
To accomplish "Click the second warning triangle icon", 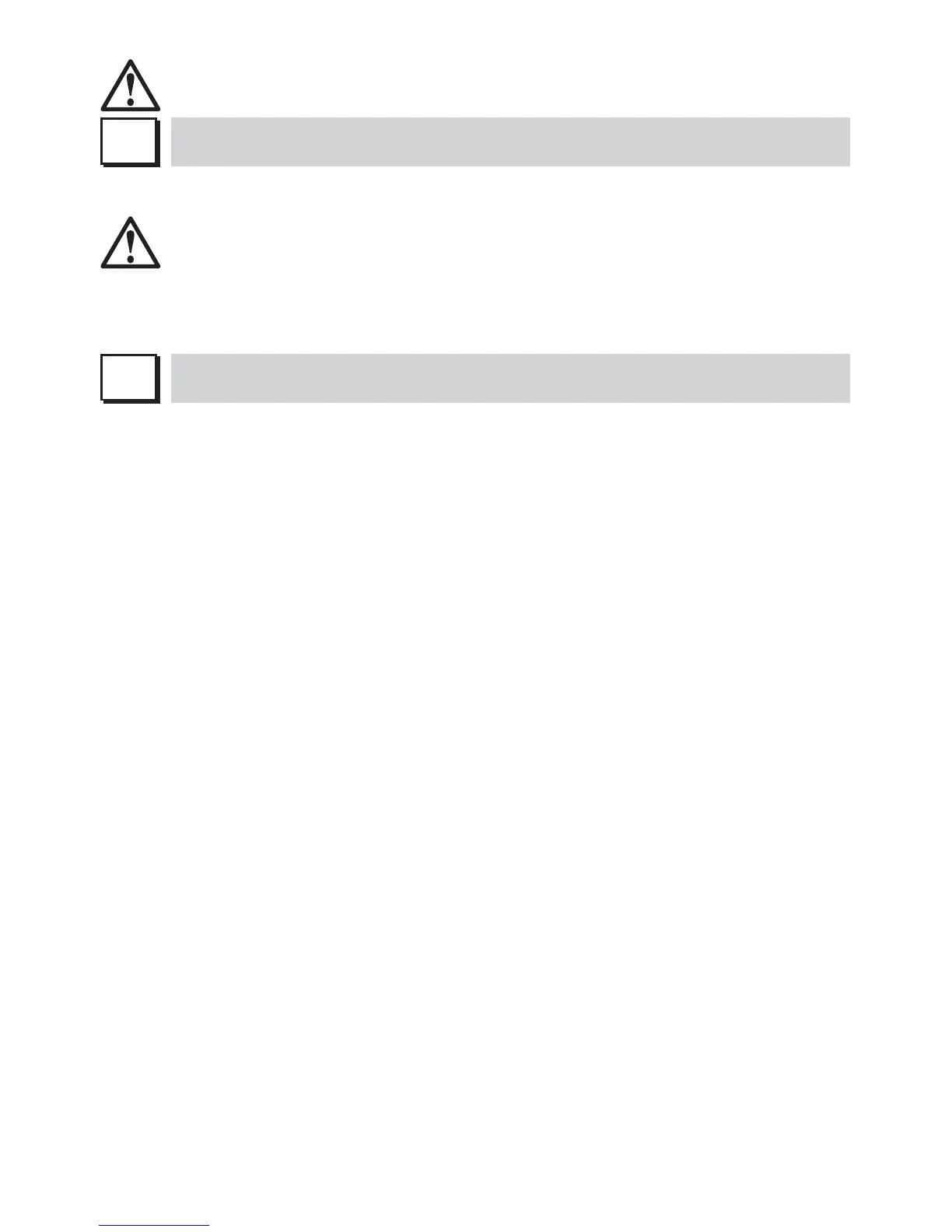I will pyautogui.click(x=131, y=243).
